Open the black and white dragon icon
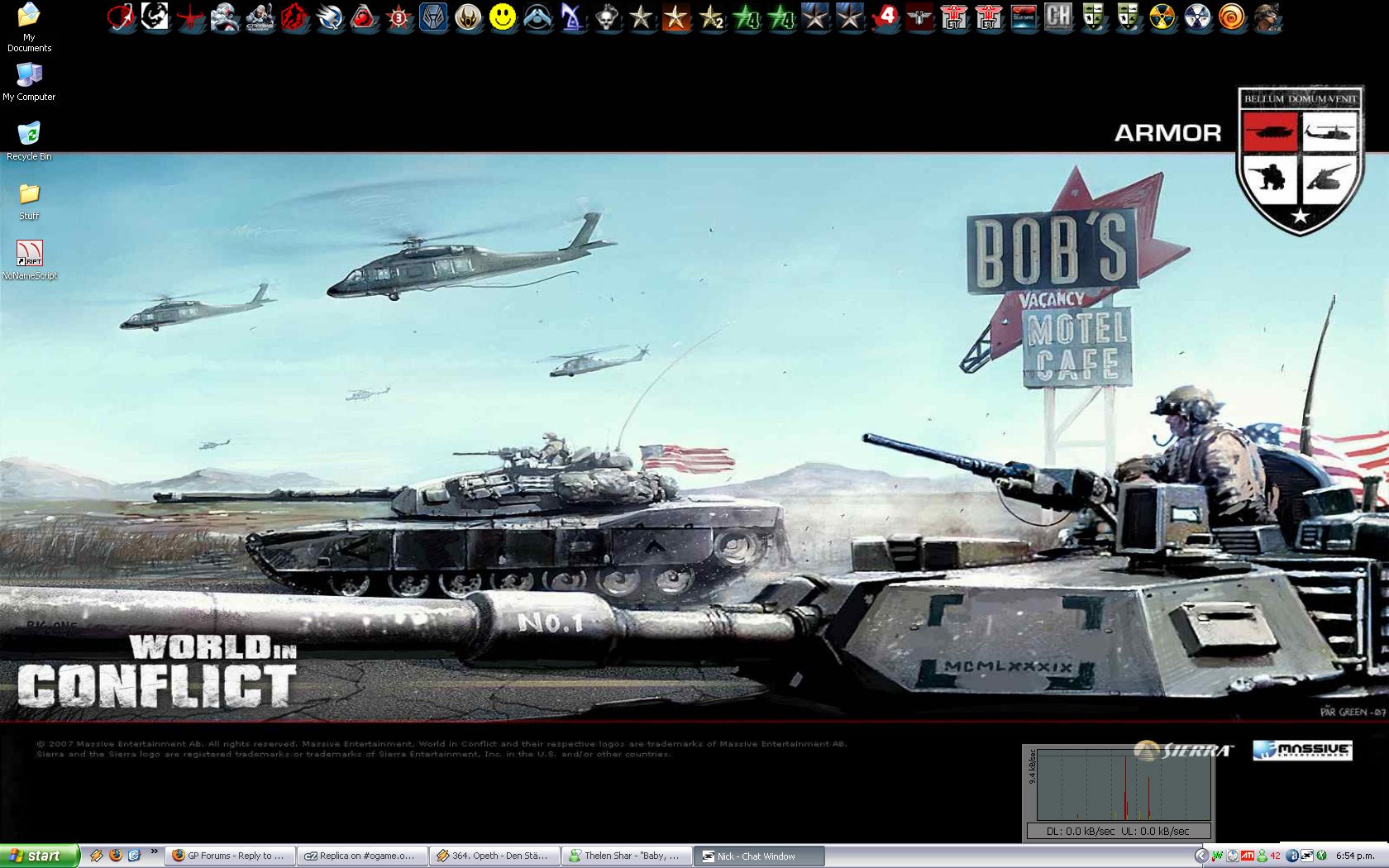Screen dimensions: 1389x868 155,17
